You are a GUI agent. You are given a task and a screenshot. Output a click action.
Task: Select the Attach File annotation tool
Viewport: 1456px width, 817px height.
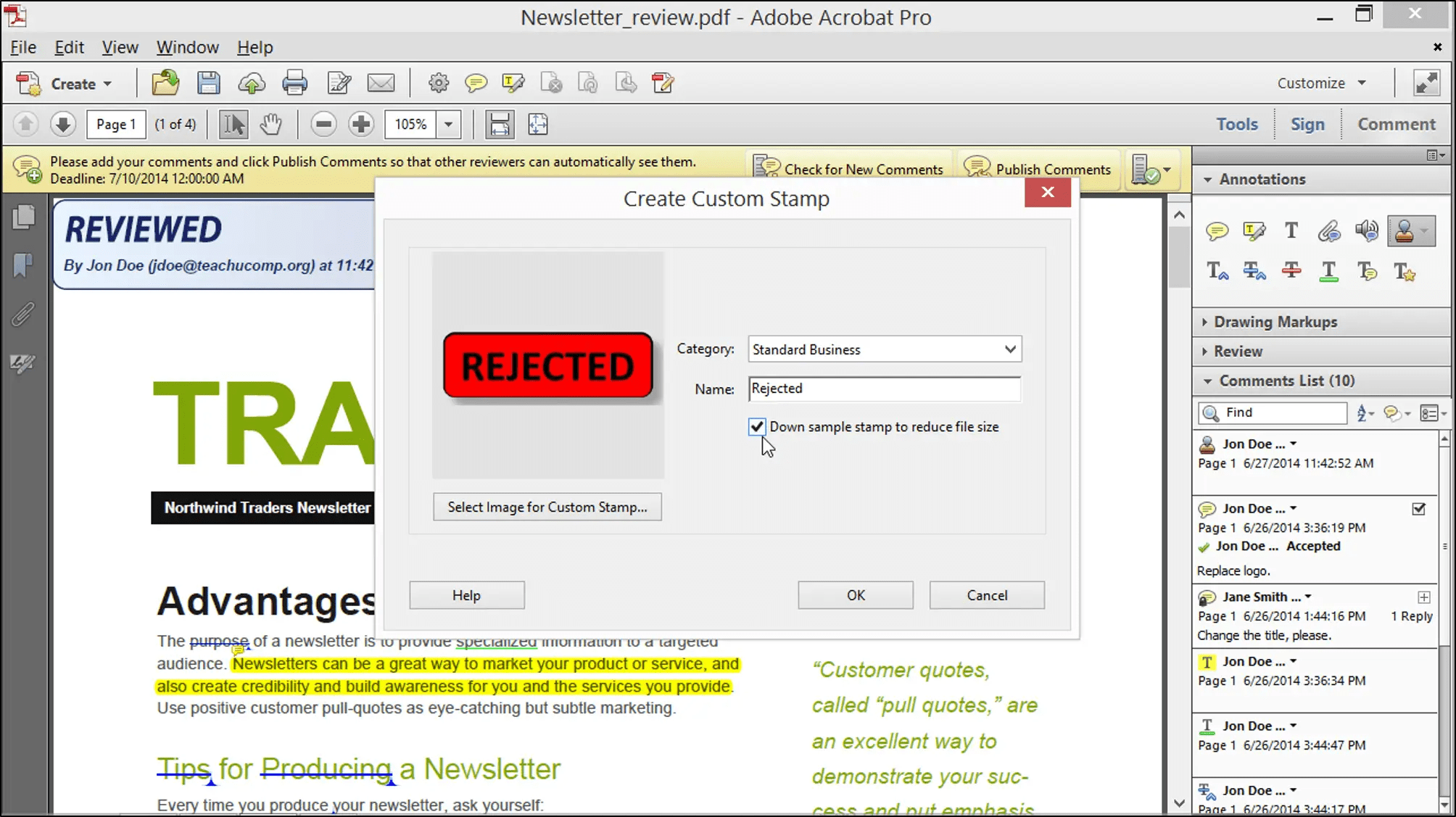pos(1330,231)
